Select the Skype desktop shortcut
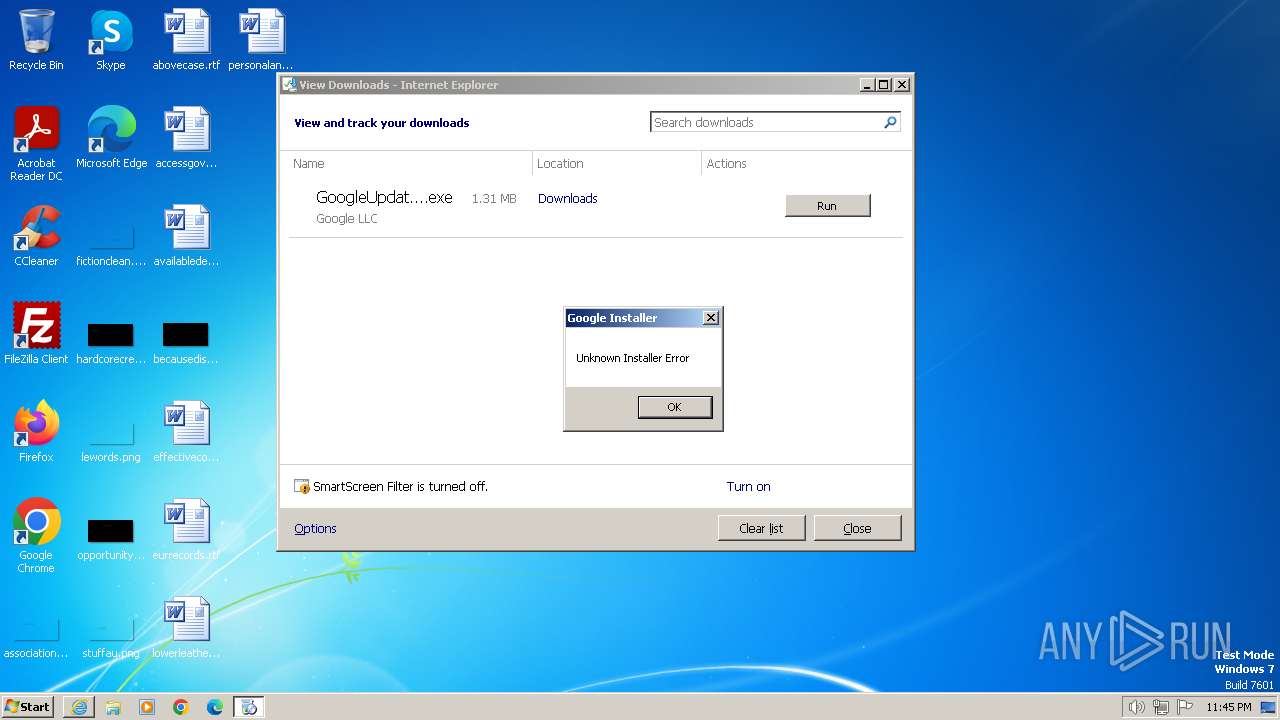The height and width of the screenshot is (720, 1280). coord(111,40)
